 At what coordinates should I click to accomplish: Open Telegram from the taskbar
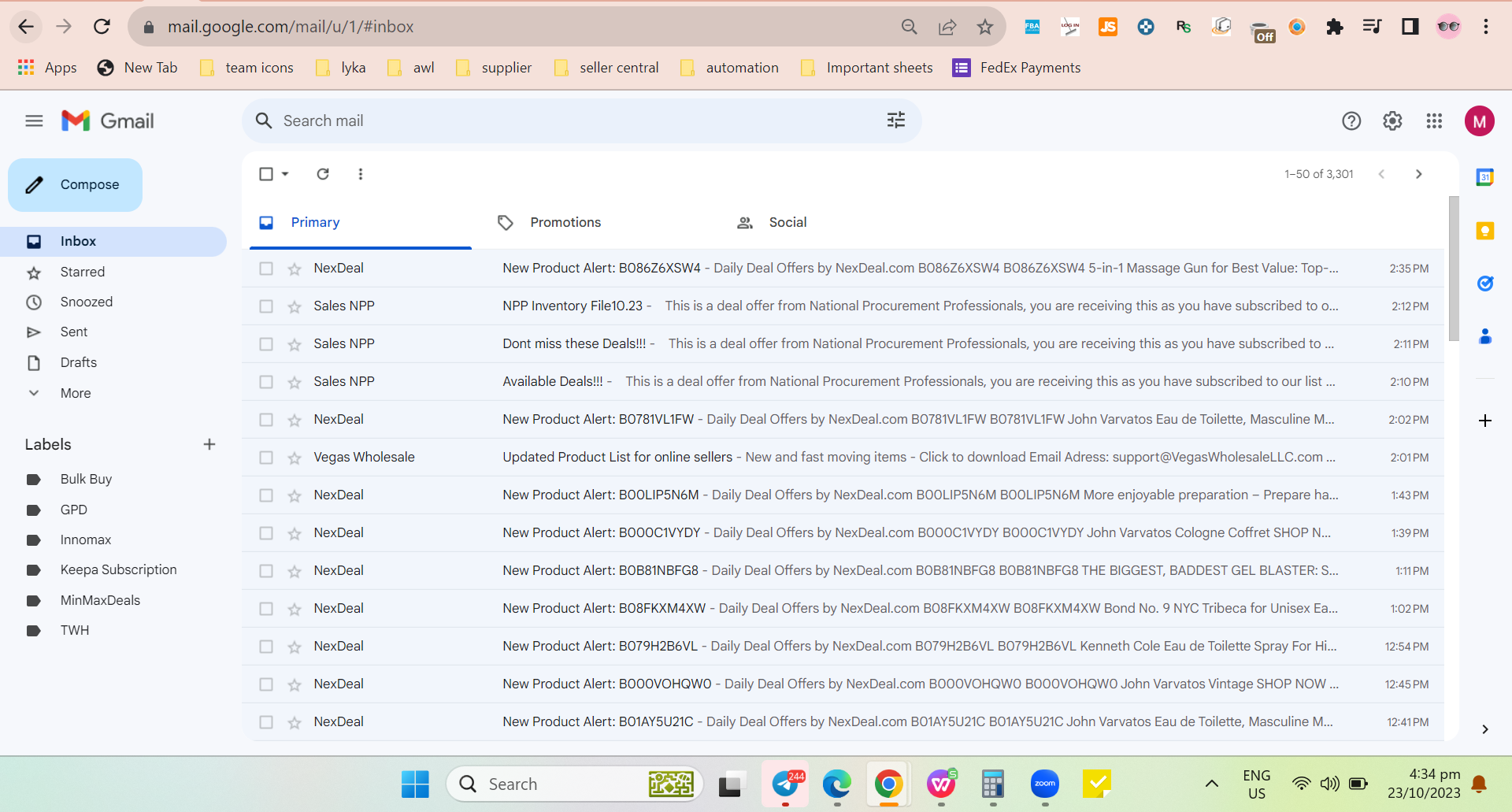point(786,784)
